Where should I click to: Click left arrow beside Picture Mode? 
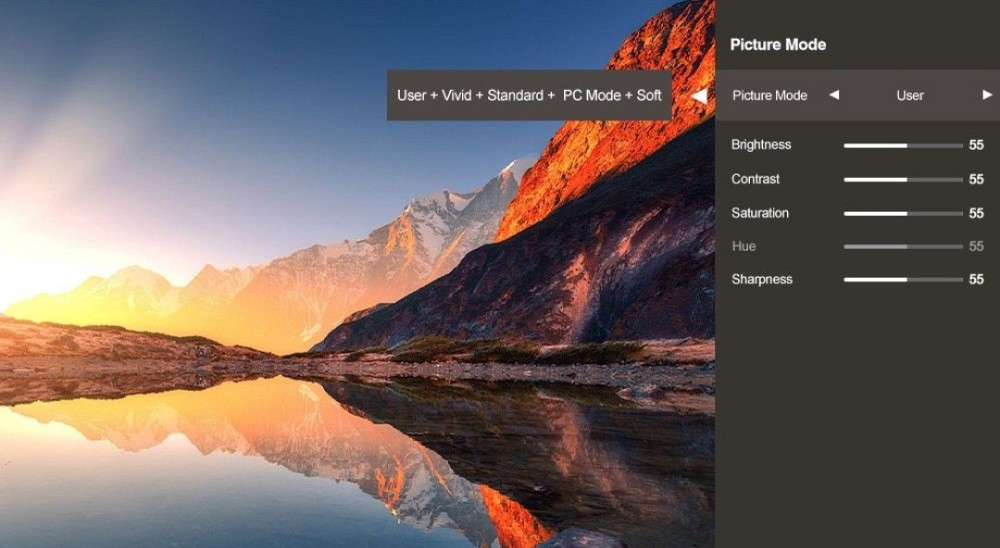point(834,95)
